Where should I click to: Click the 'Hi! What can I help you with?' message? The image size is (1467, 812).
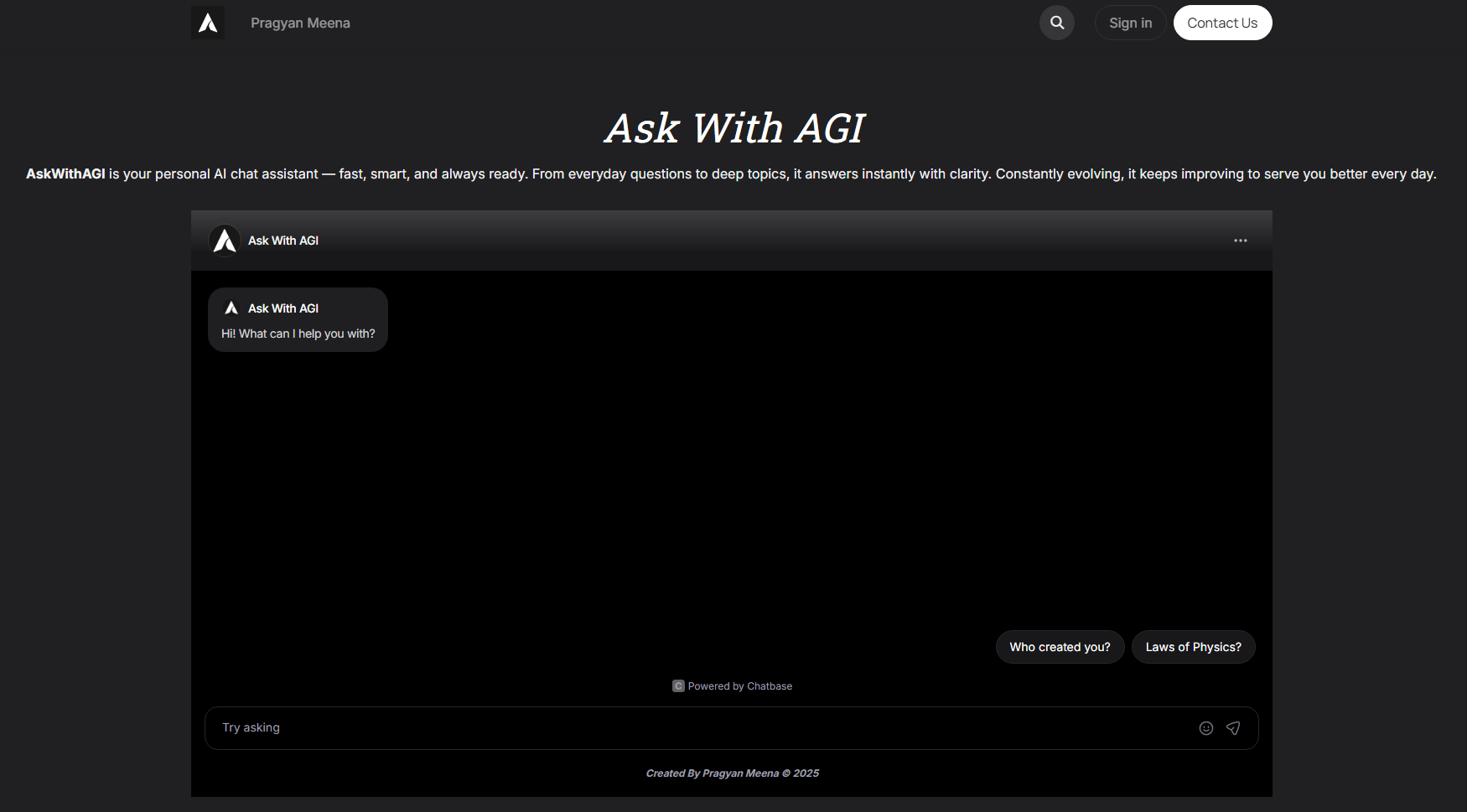click(298, 334)
